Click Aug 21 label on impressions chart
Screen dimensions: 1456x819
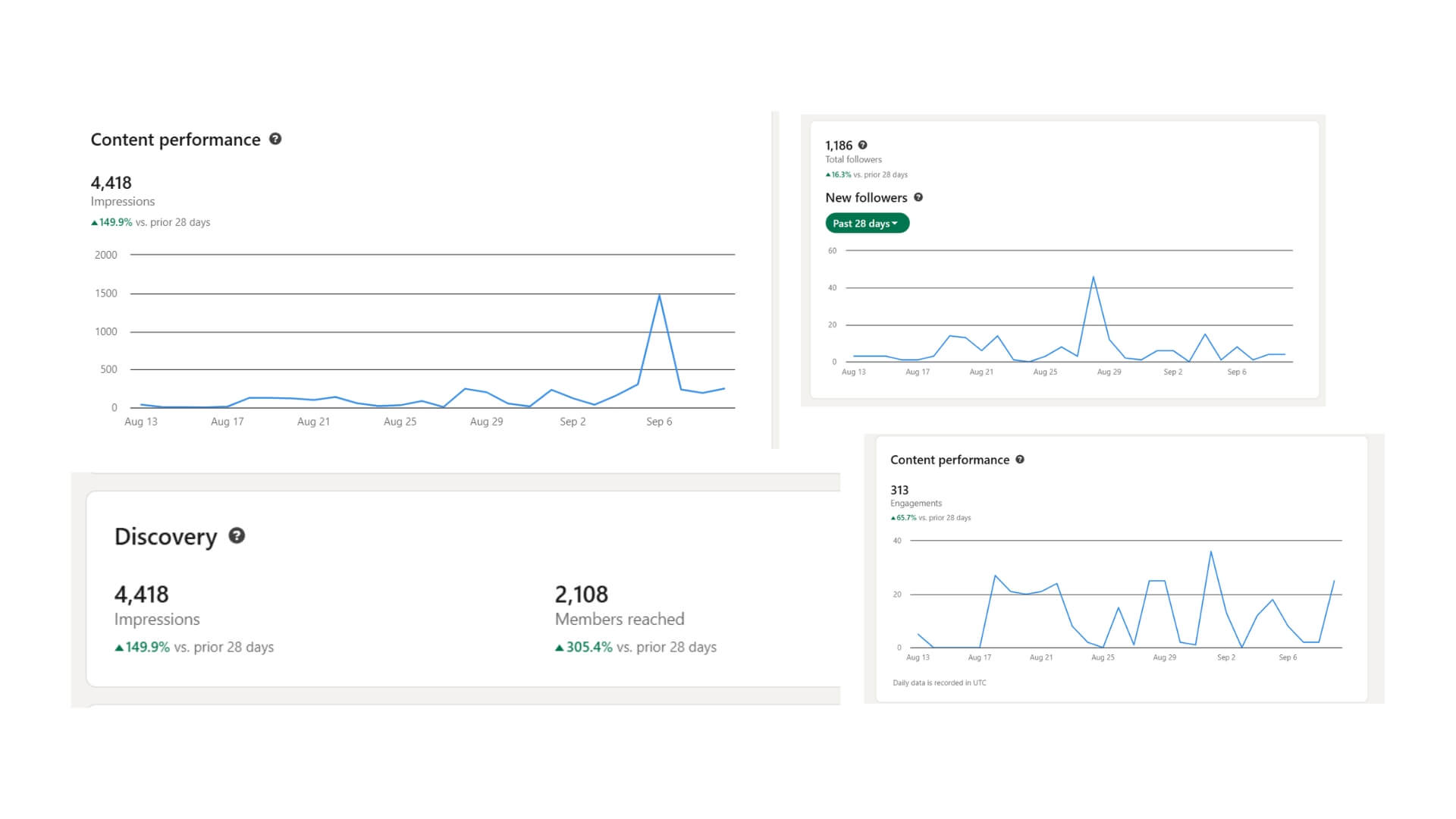313,422
